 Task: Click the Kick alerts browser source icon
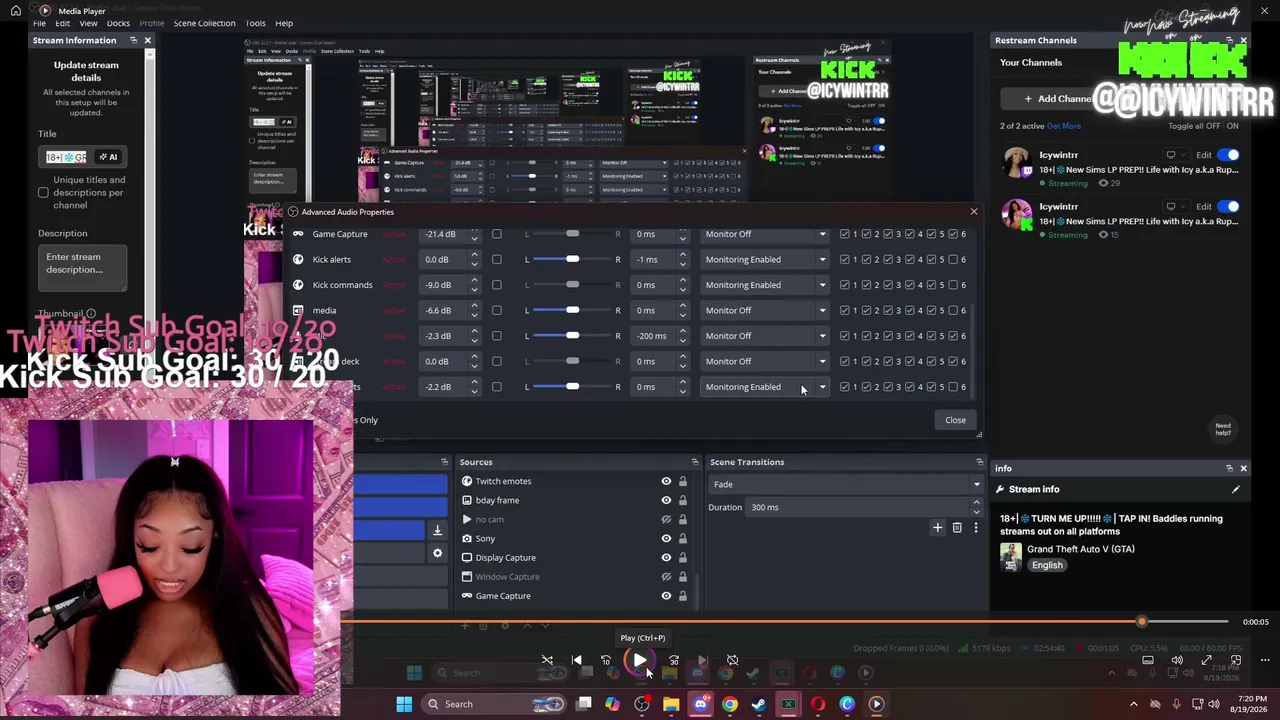coord(298,259)
